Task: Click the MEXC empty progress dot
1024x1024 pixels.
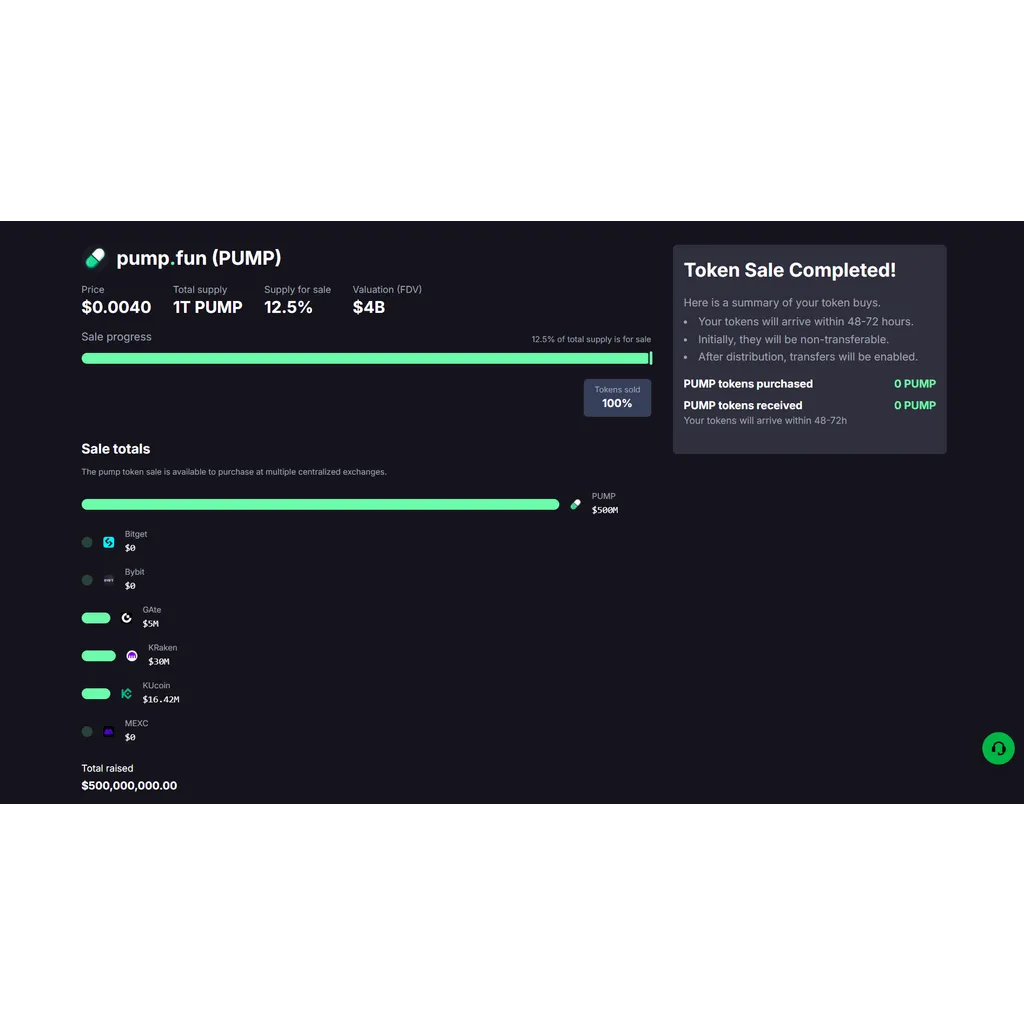Action: tap(87, 731)
